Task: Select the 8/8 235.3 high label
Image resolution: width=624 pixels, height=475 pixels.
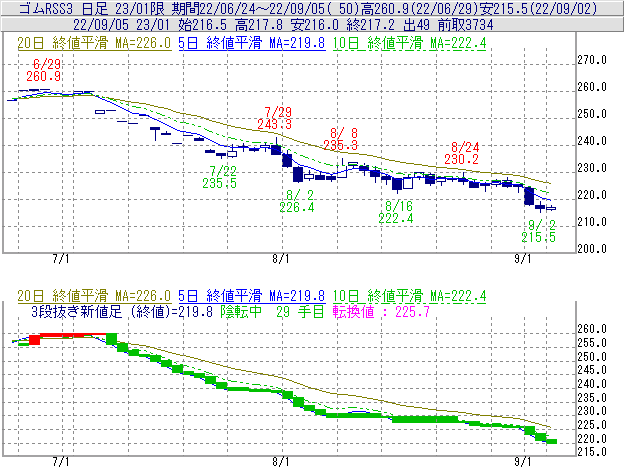Action: click(341, 139)
